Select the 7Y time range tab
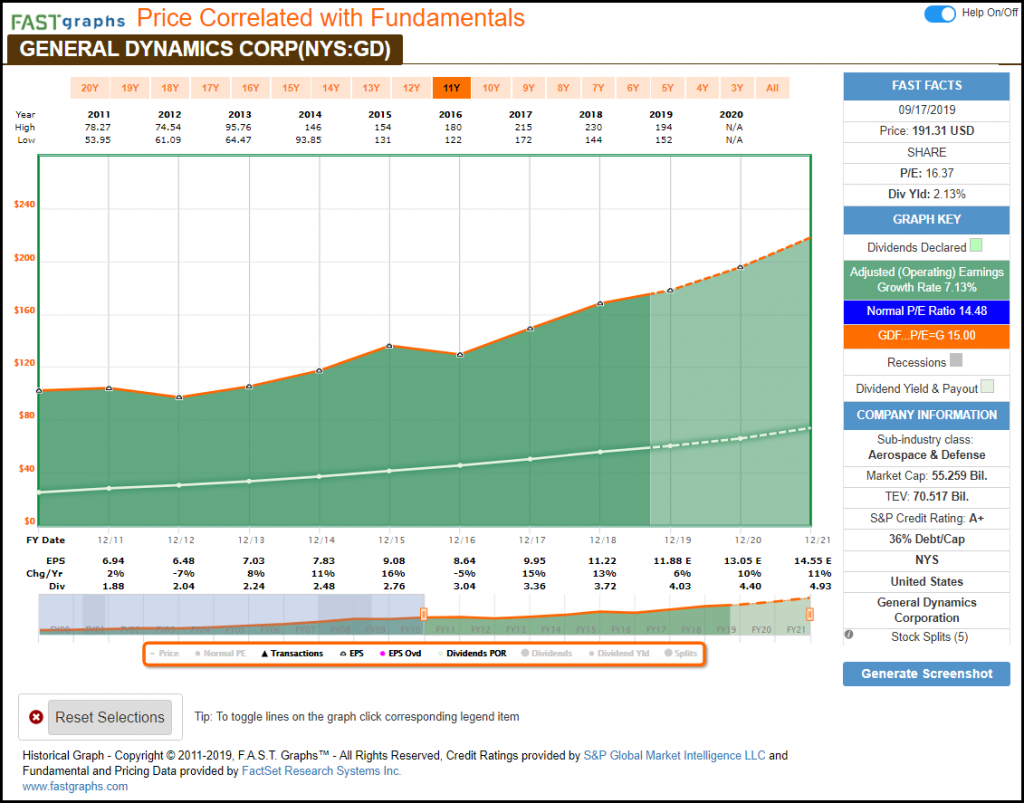The height and width of the screenshot is (803, 1024). [x=598, y=88]
